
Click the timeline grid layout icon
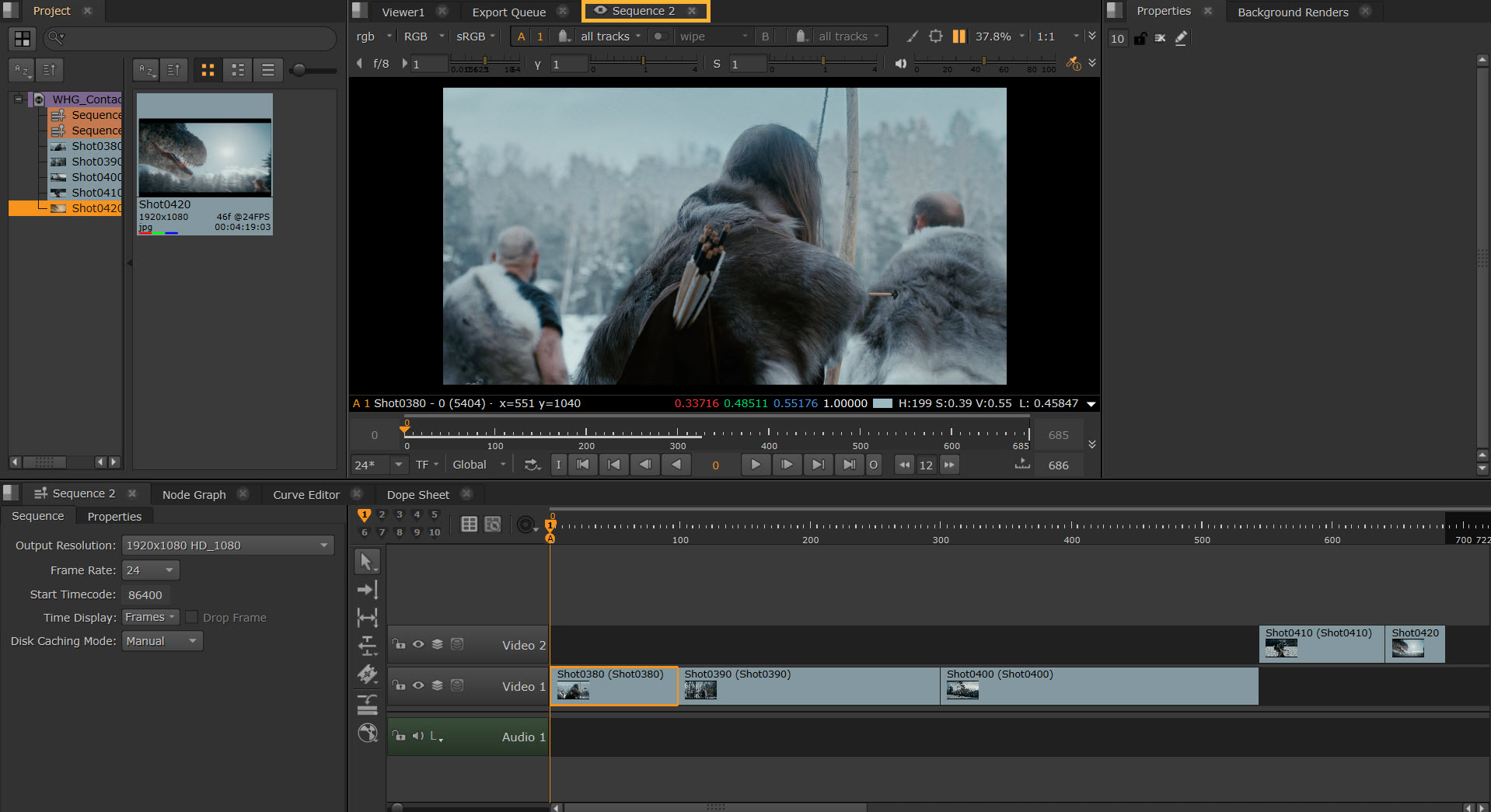[x=469, y=524]
